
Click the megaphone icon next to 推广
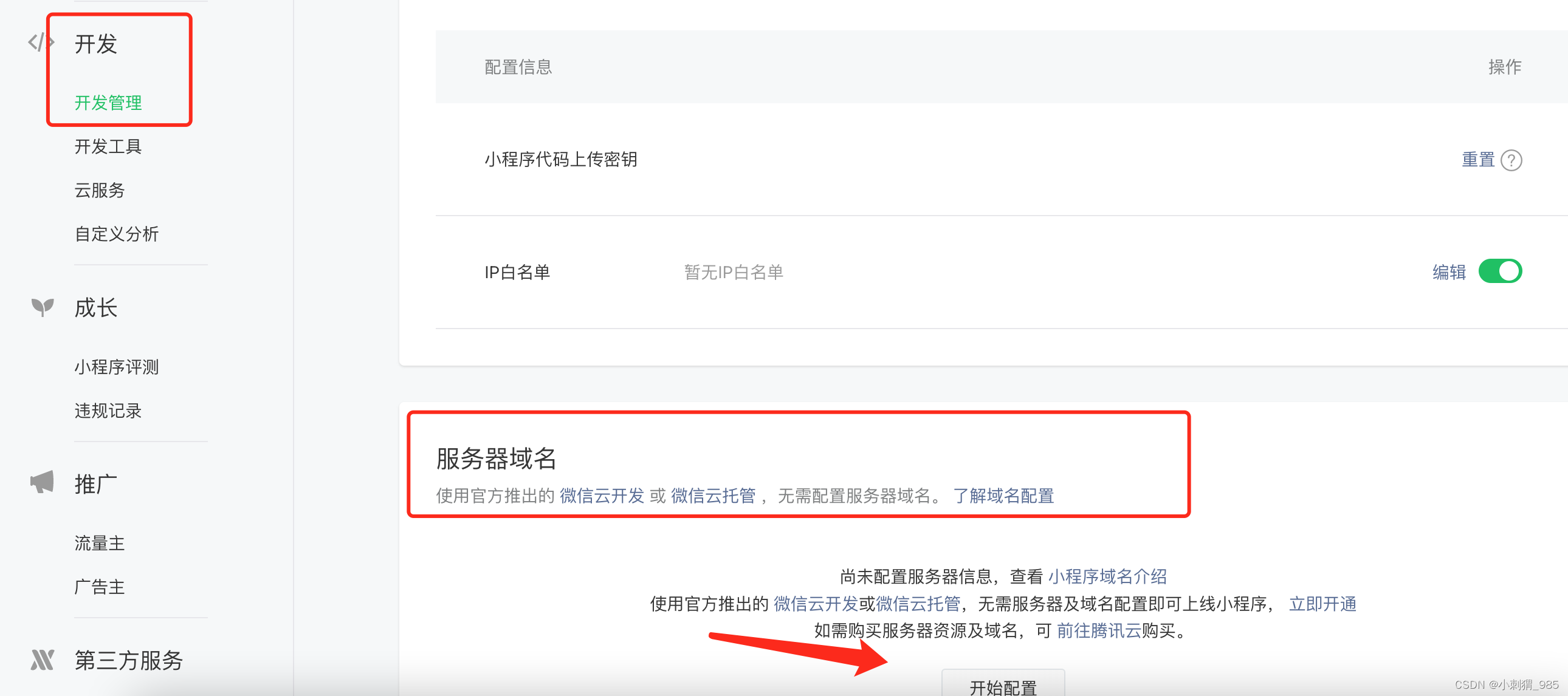coord(42,482)
